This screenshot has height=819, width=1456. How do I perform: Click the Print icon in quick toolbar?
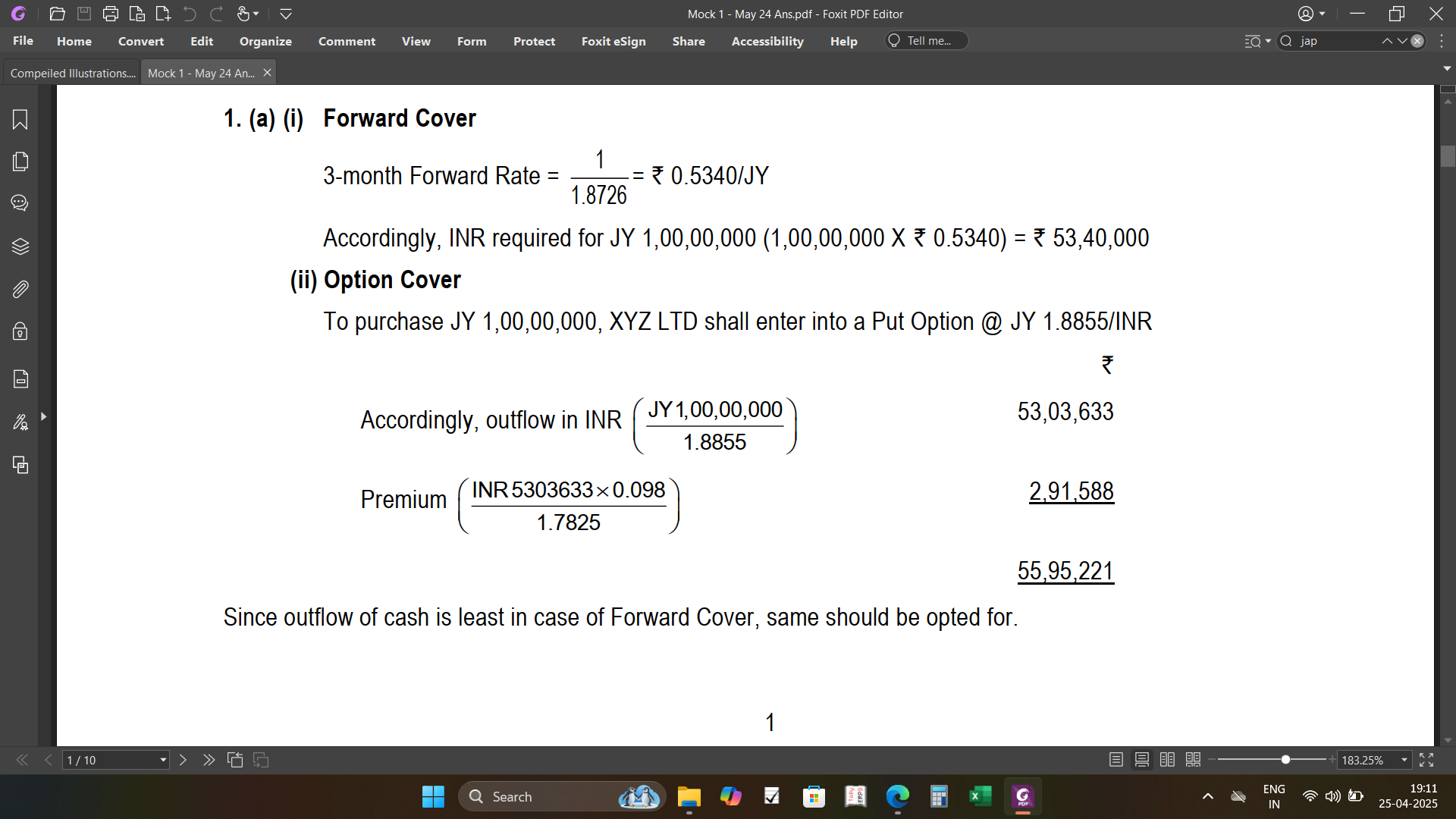coord(111,14)
